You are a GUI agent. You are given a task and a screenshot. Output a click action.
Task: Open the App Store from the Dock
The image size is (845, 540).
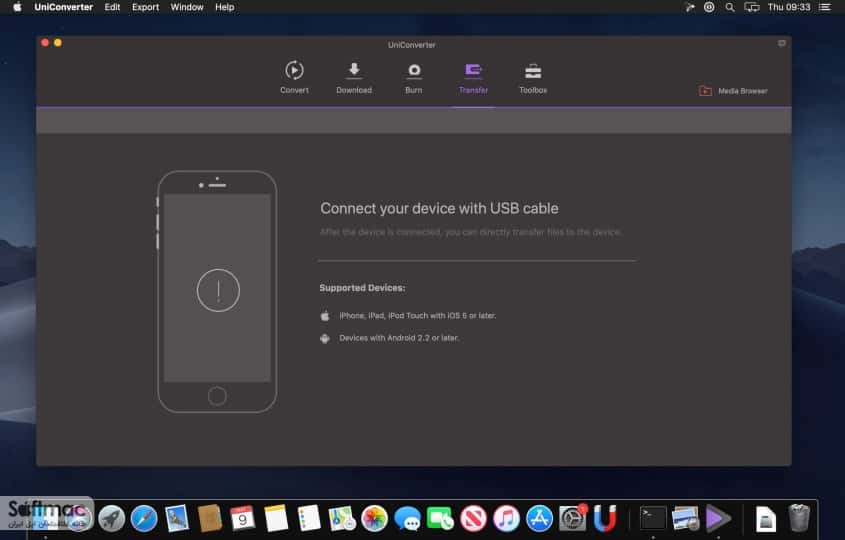(539, 518)
